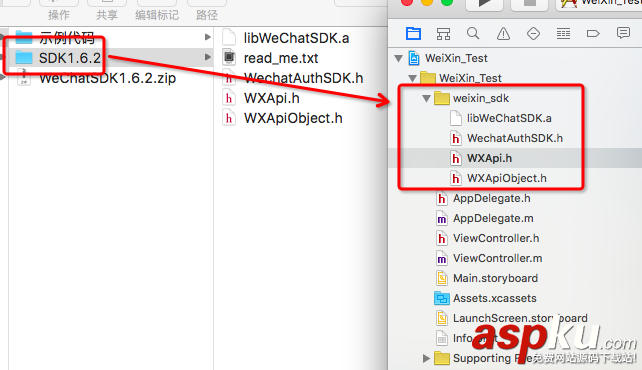Open the Debug navigator icon
The width and height of the screenshot is (642, 370).
point(563,34)
